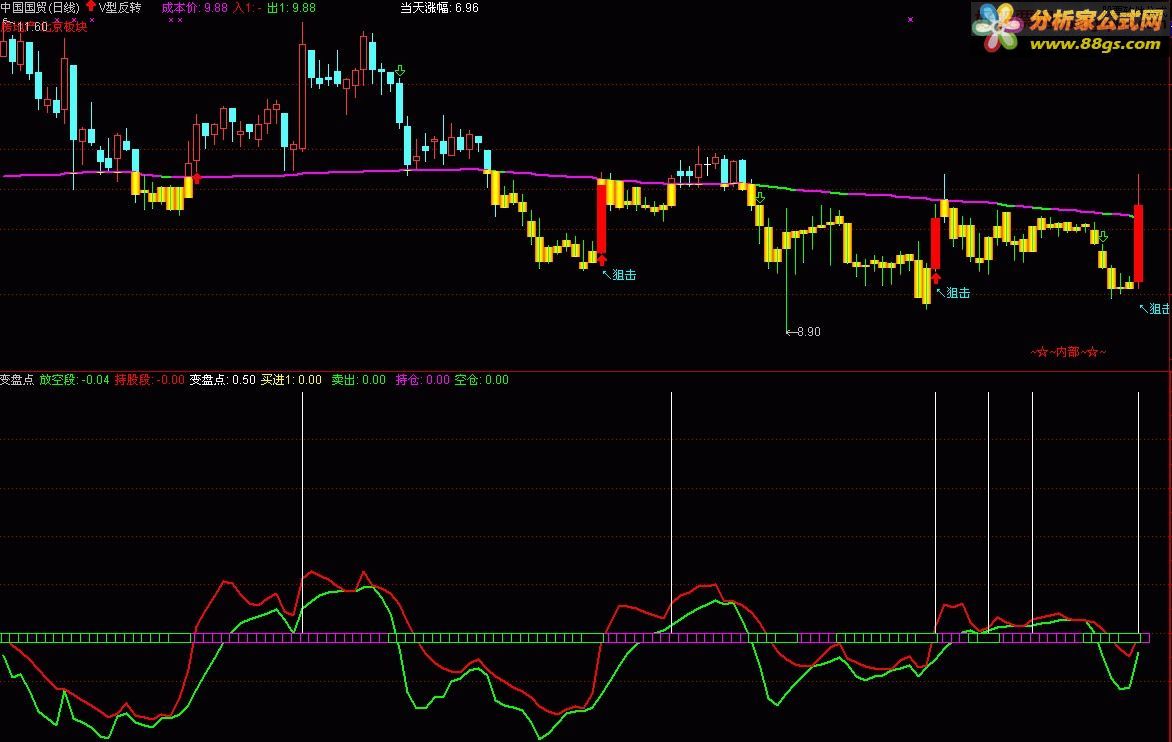This screenshot has height=742, width=1172.
Task: Select the V型反转 indicator name
Action: point(120,7)
